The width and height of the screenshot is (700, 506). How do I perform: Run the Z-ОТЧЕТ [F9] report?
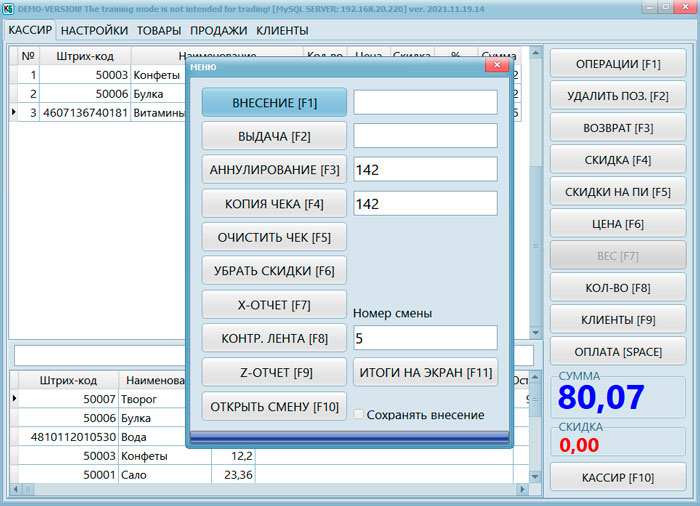coord(274,372)
